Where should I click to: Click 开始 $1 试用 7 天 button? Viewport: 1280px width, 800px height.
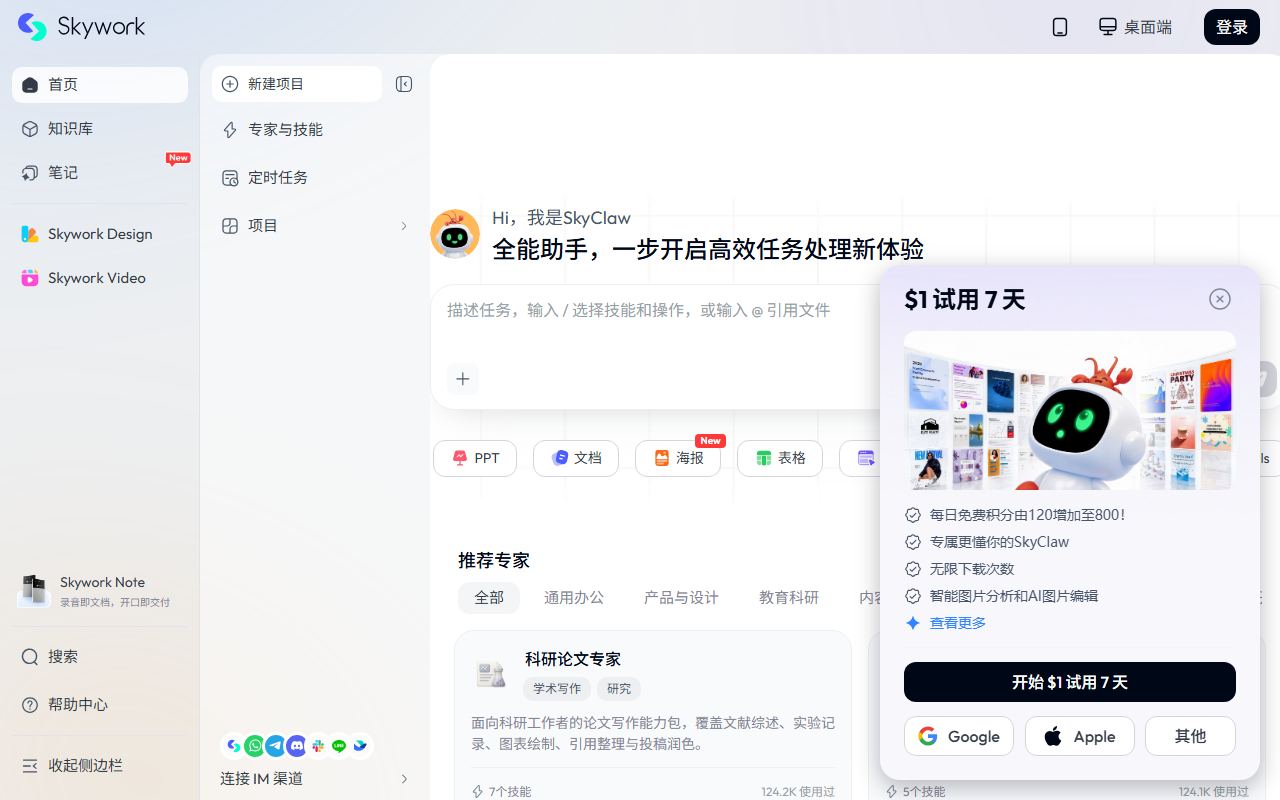(x=1070, y=682)
